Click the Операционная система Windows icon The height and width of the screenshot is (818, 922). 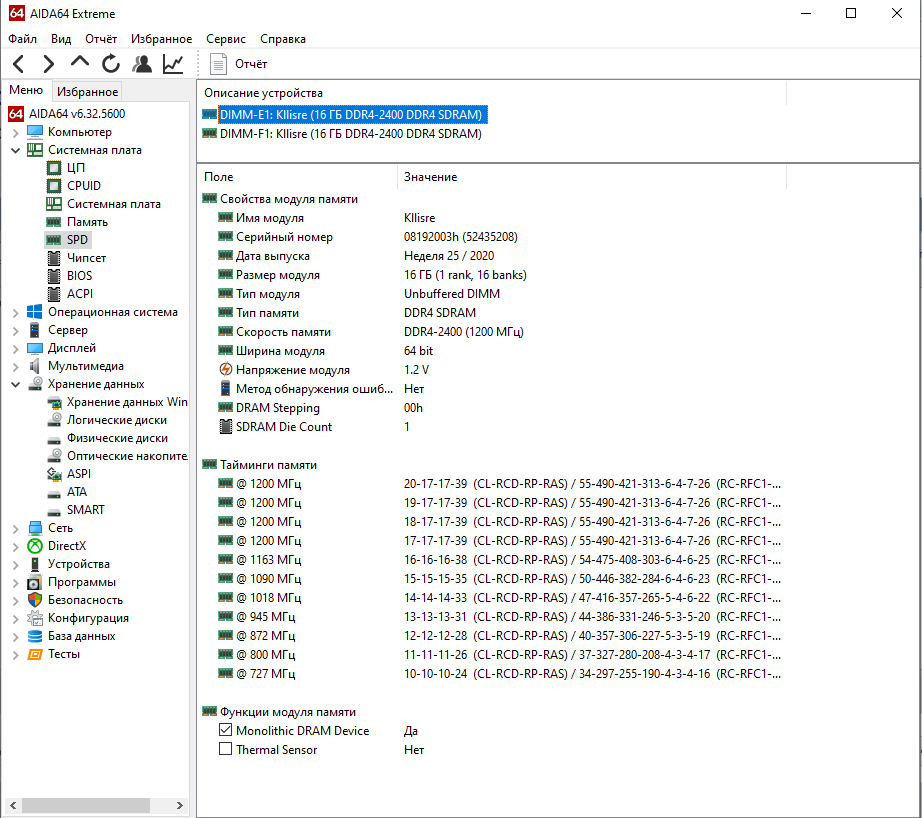(35, 312)
